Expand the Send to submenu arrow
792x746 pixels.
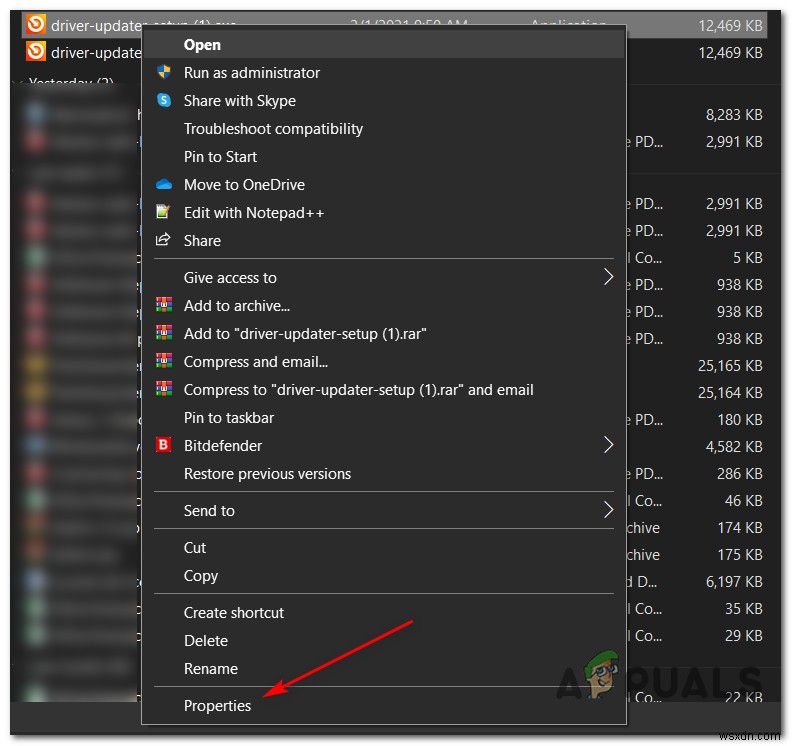coord(609,510)
